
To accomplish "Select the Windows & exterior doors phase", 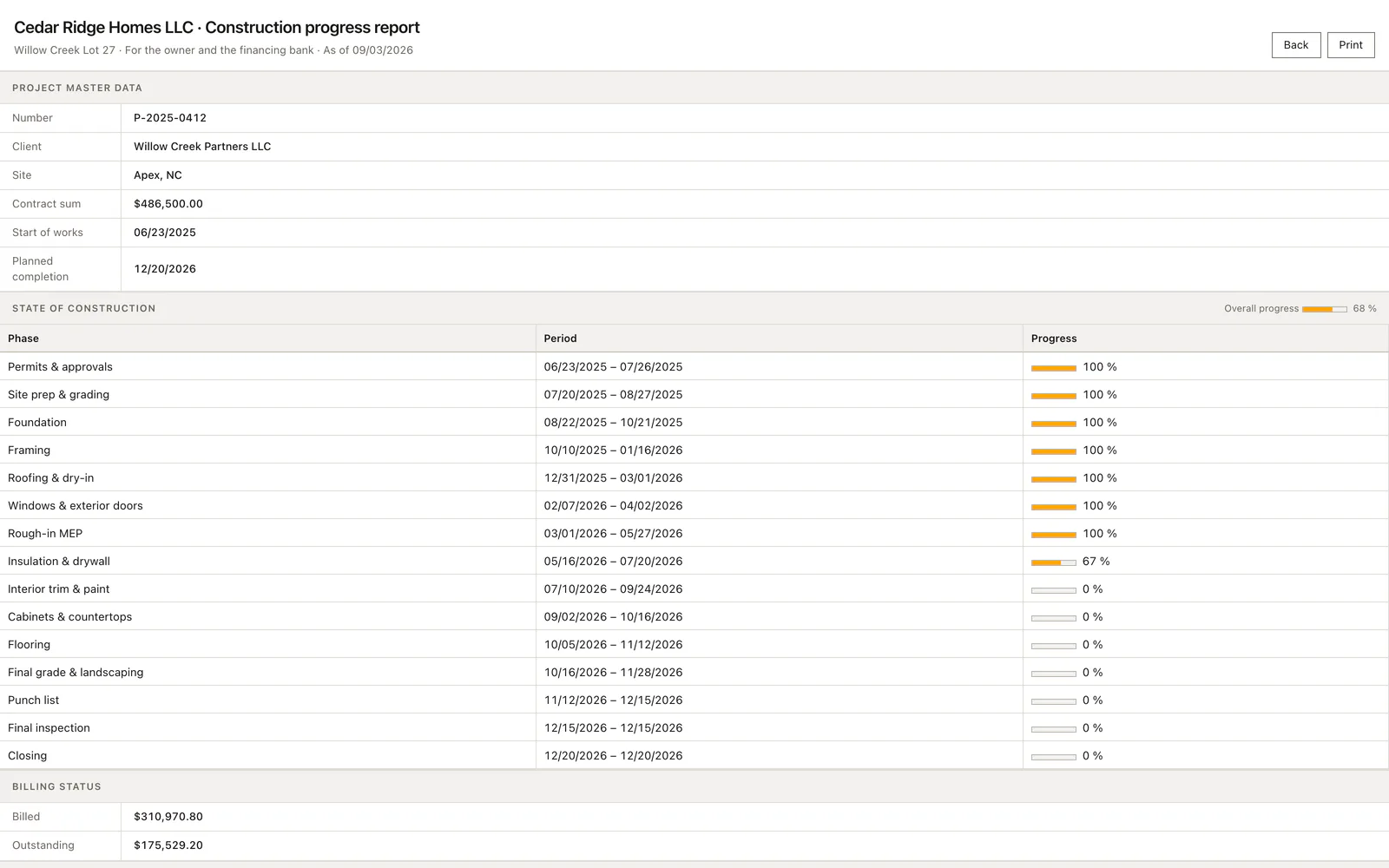I will pyautogui.click(x=76, y=506).
